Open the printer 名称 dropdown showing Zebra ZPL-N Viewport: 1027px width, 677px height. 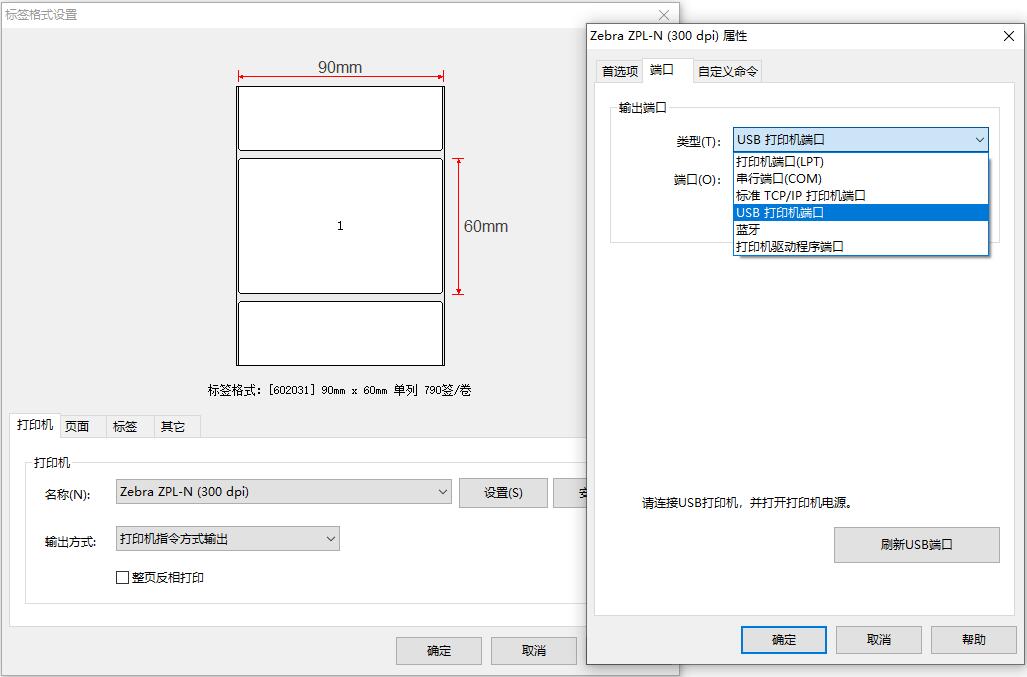(x=443, y=492)
